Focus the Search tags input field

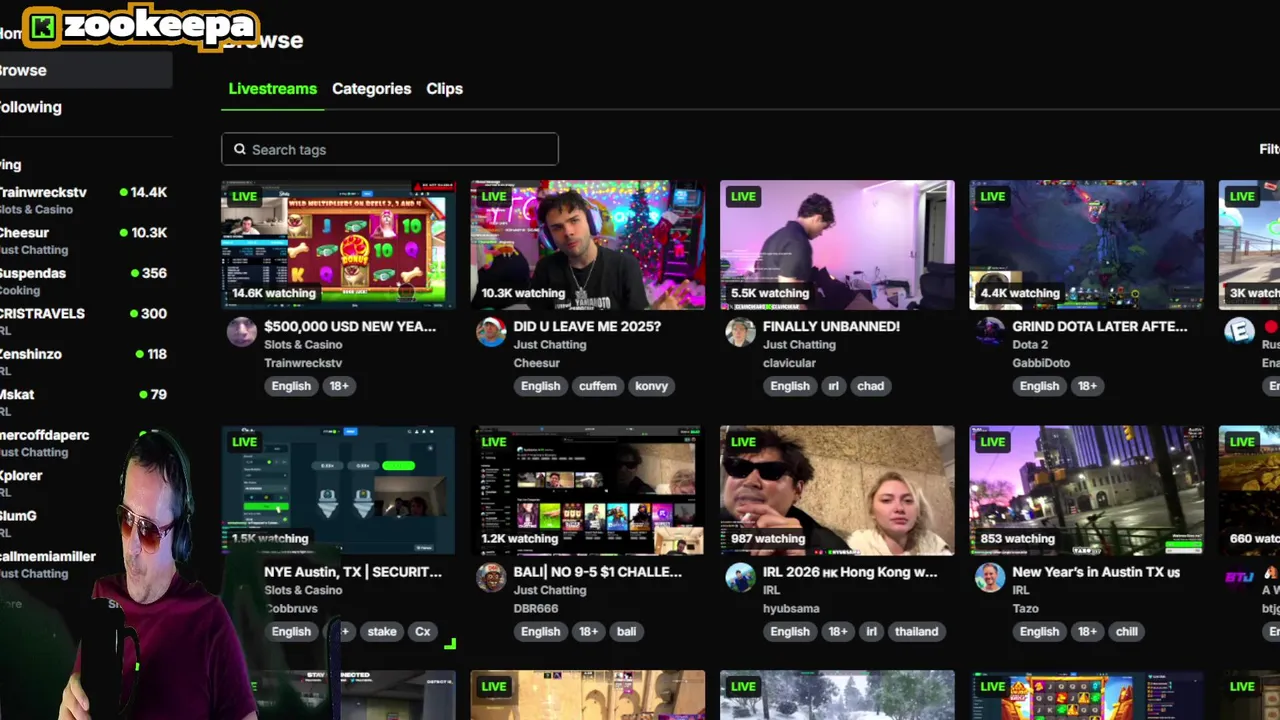tap(390, 149)
